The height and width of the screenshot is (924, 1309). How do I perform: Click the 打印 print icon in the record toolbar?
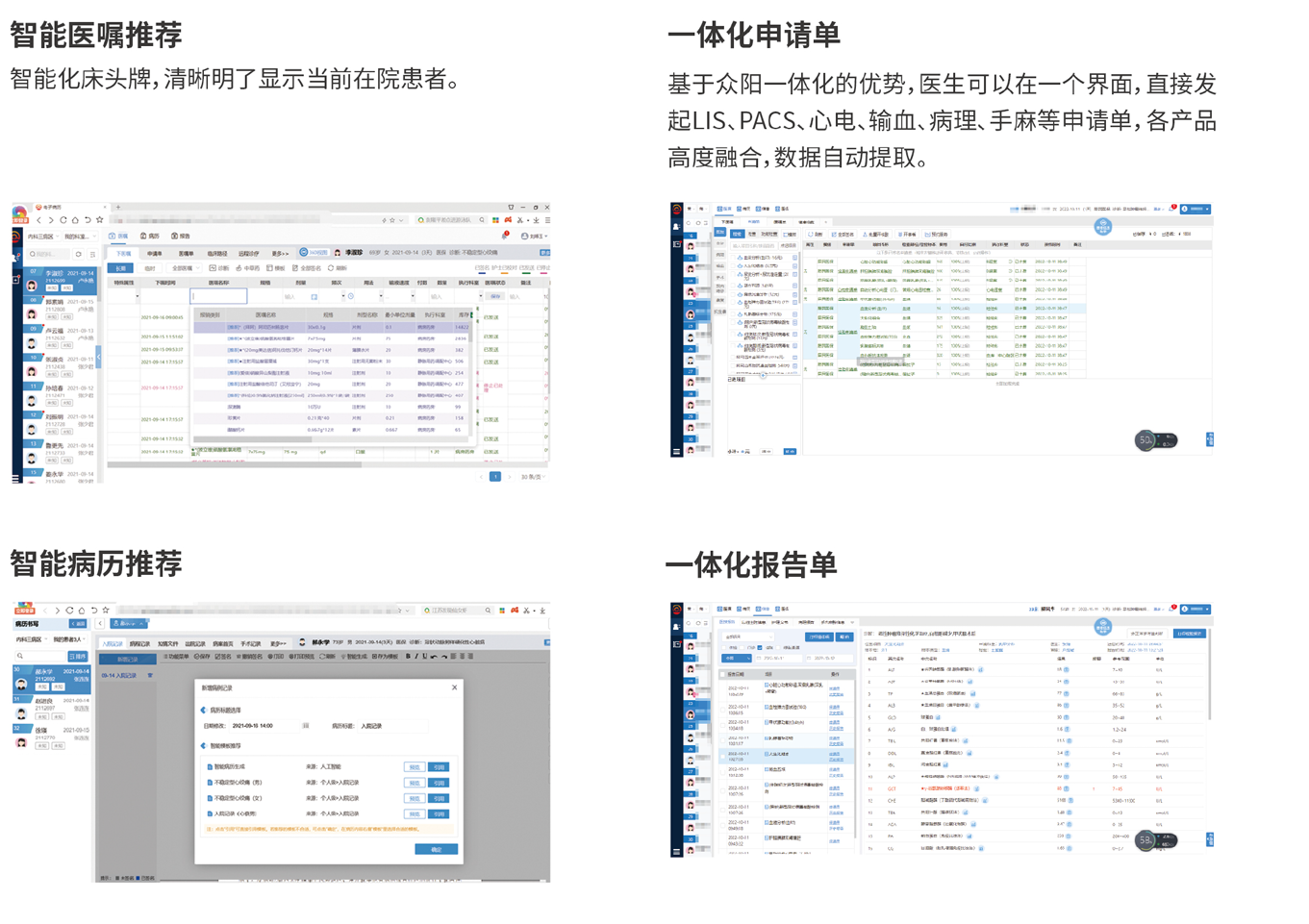[271, 657]
